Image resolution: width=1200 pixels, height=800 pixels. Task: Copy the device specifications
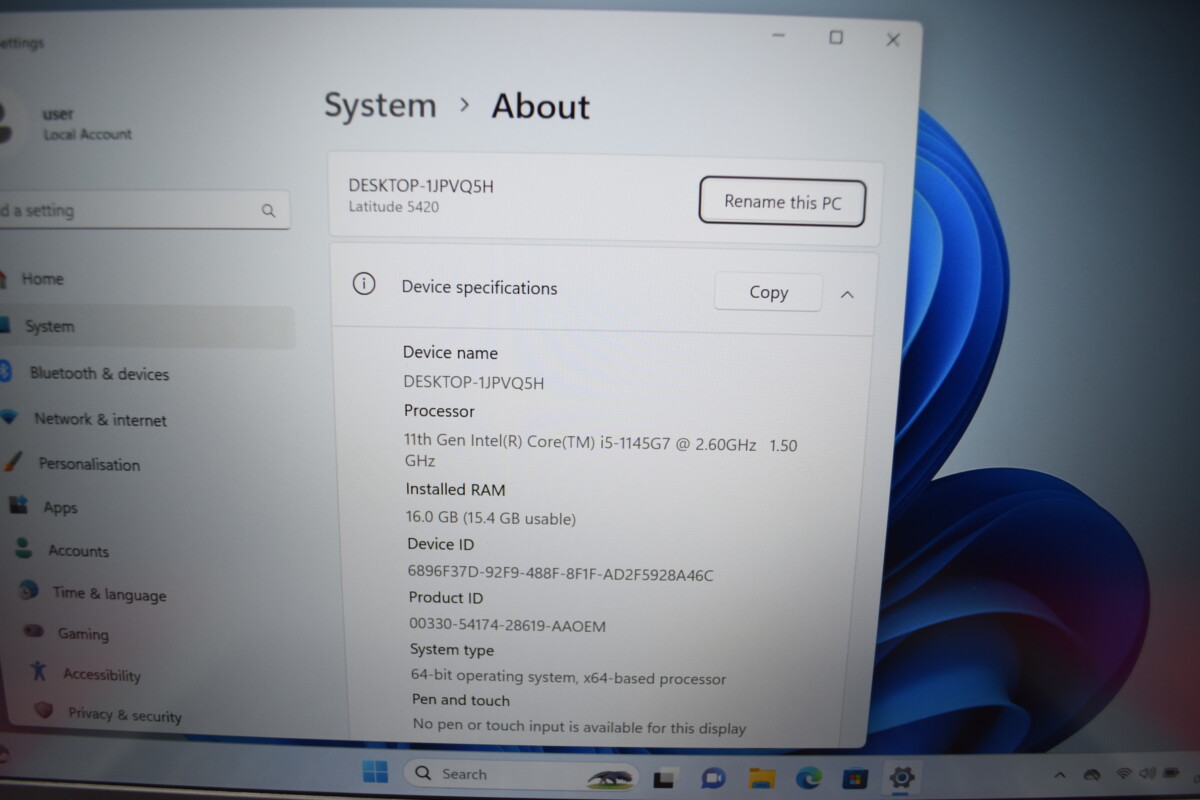pos(768,292)
